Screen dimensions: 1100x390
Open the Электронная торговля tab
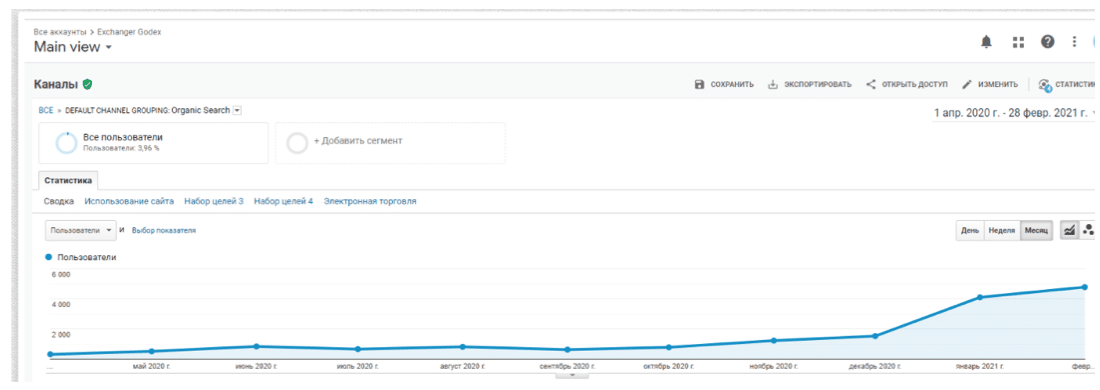coord(370,201)
